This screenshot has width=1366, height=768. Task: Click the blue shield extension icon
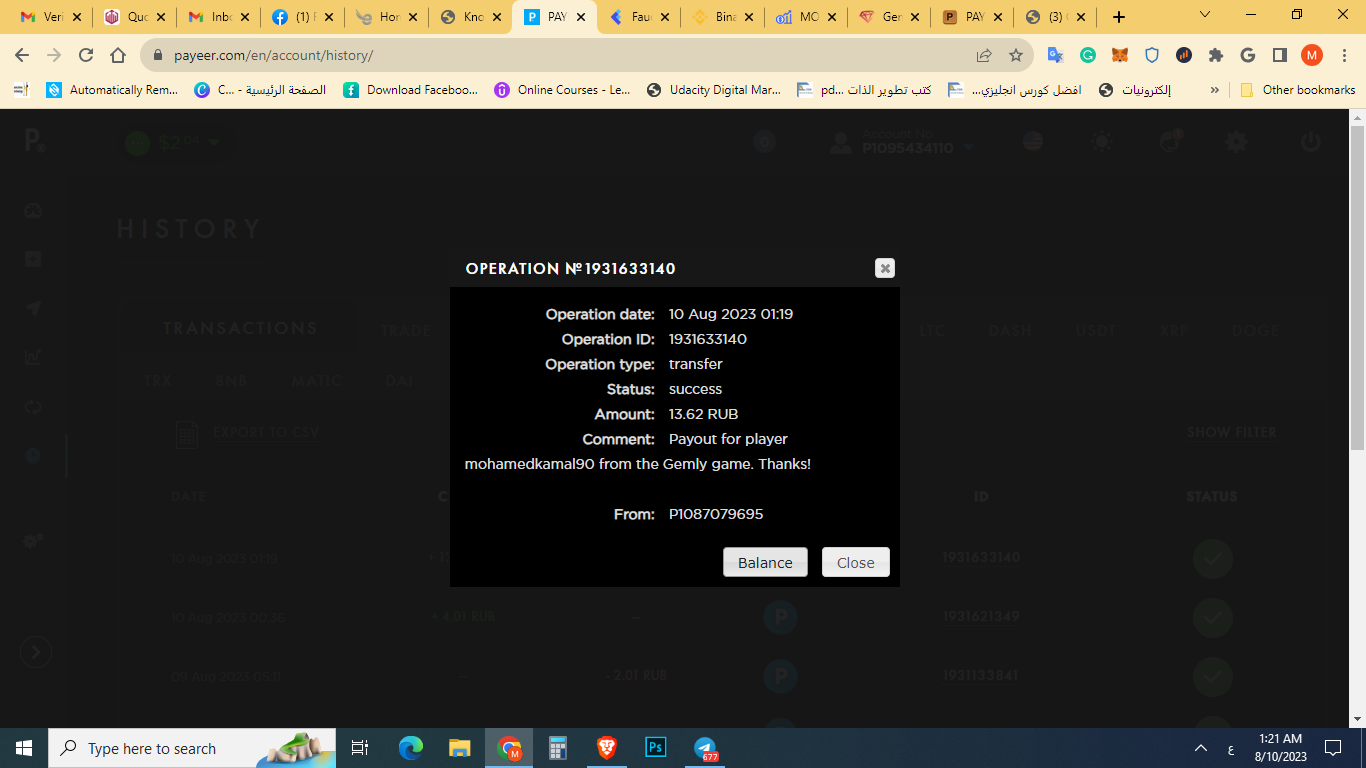(1152, 55)
